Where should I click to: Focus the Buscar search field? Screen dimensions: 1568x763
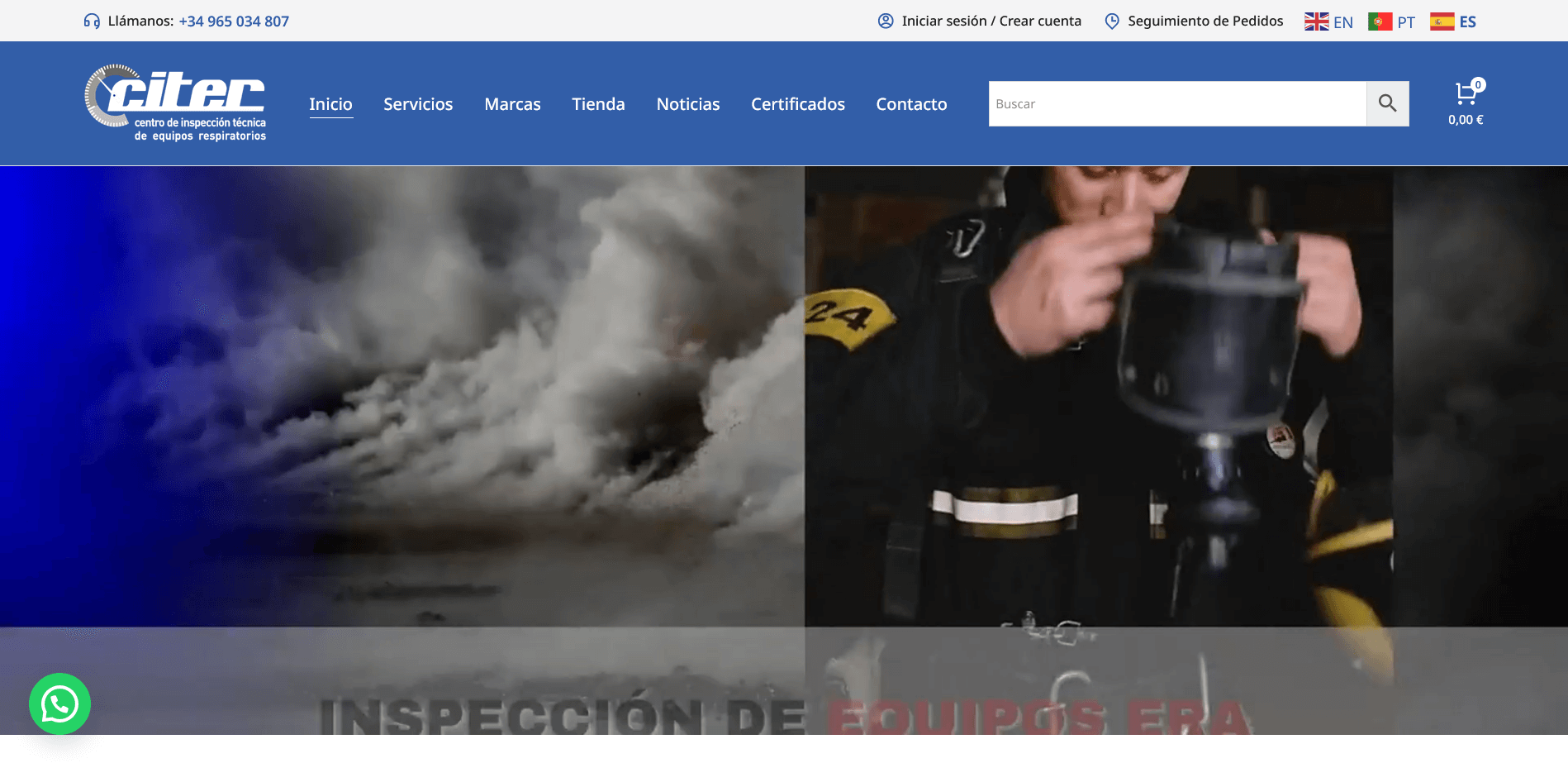click(1177, 103)
